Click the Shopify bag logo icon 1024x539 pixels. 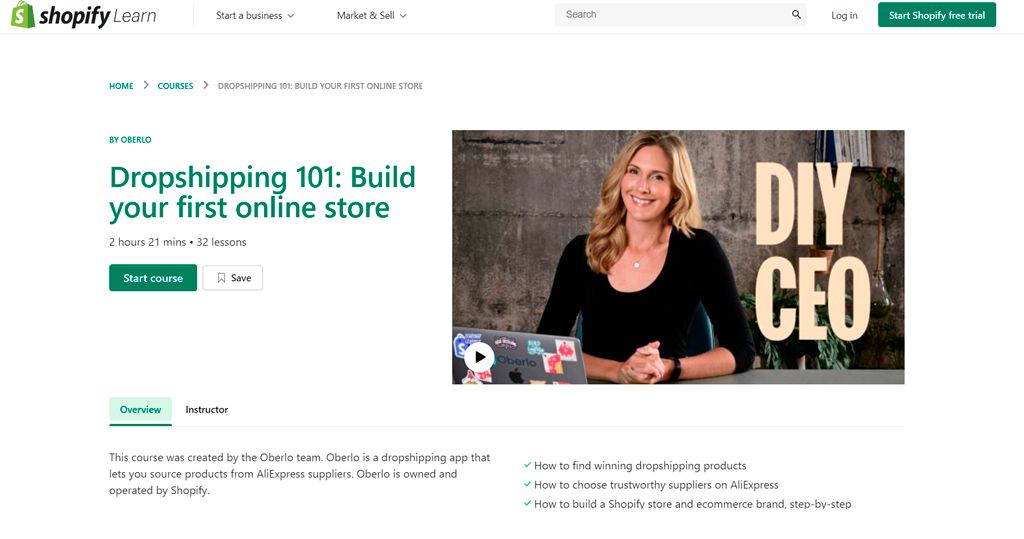[x=23, y=14]
